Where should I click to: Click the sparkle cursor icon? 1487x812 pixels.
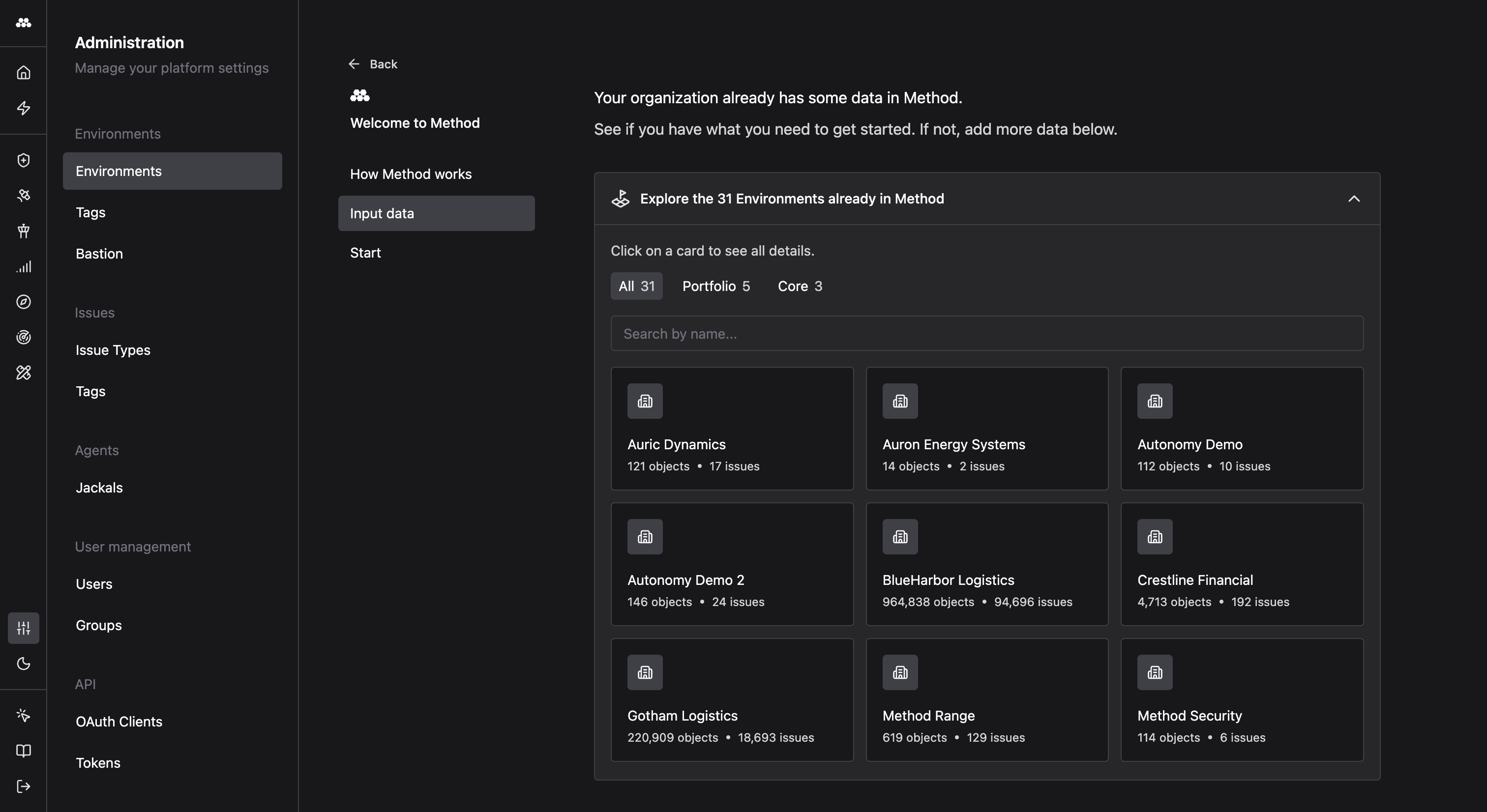point(23,716)
